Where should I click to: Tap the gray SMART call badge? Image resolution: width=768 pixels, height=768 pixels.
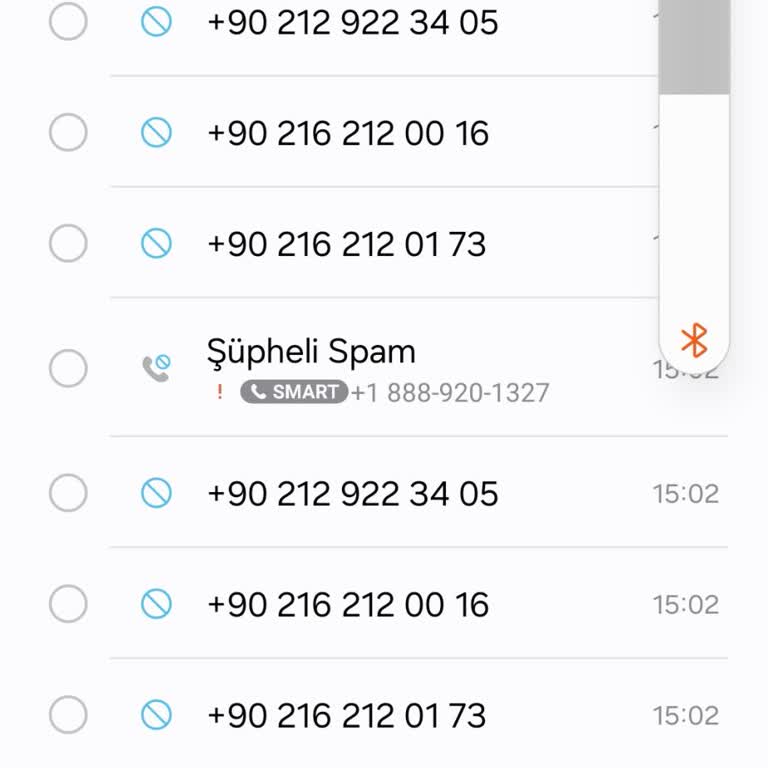294,392
